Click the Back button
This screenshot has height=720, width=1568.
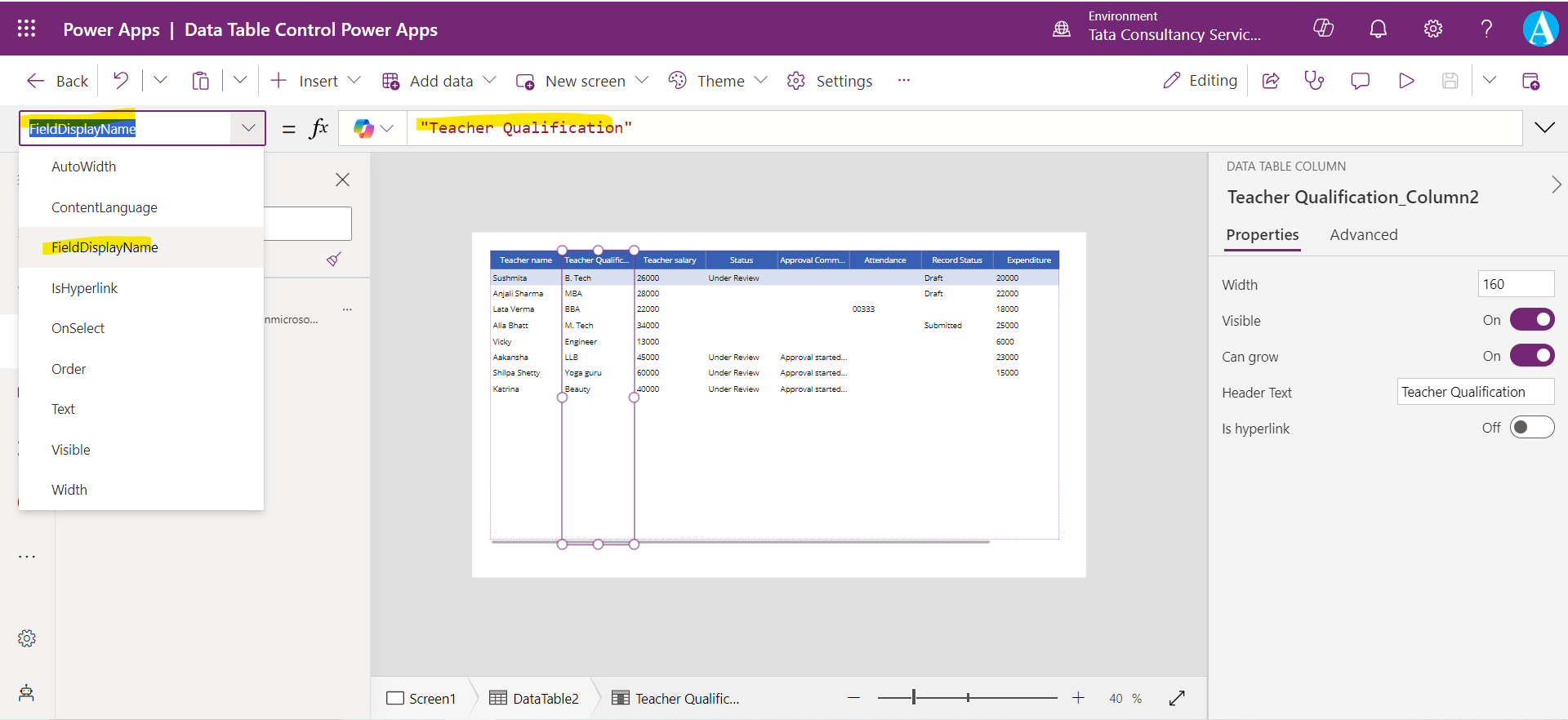[57, 81]
